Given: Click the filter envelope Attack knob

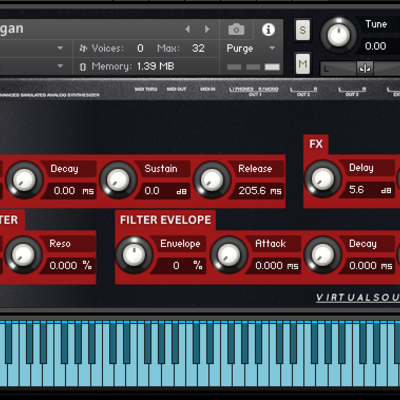Looking at the screenshot, I should point(229,255).
